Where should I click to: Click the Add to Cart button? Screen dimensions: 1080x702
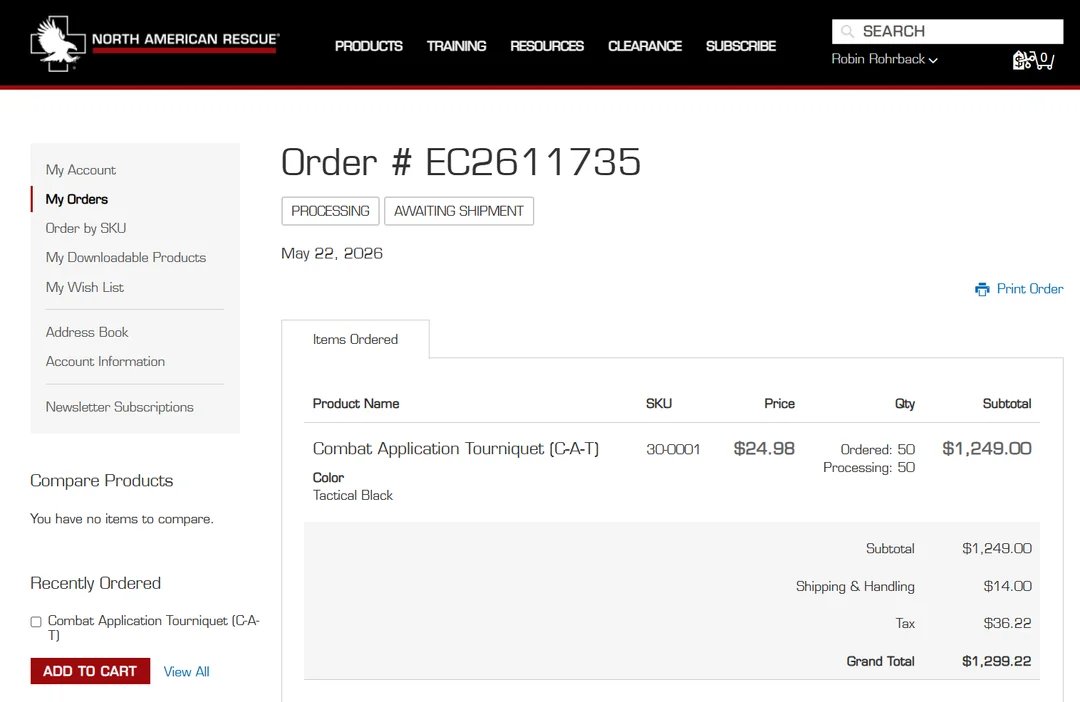click(90, 671)
